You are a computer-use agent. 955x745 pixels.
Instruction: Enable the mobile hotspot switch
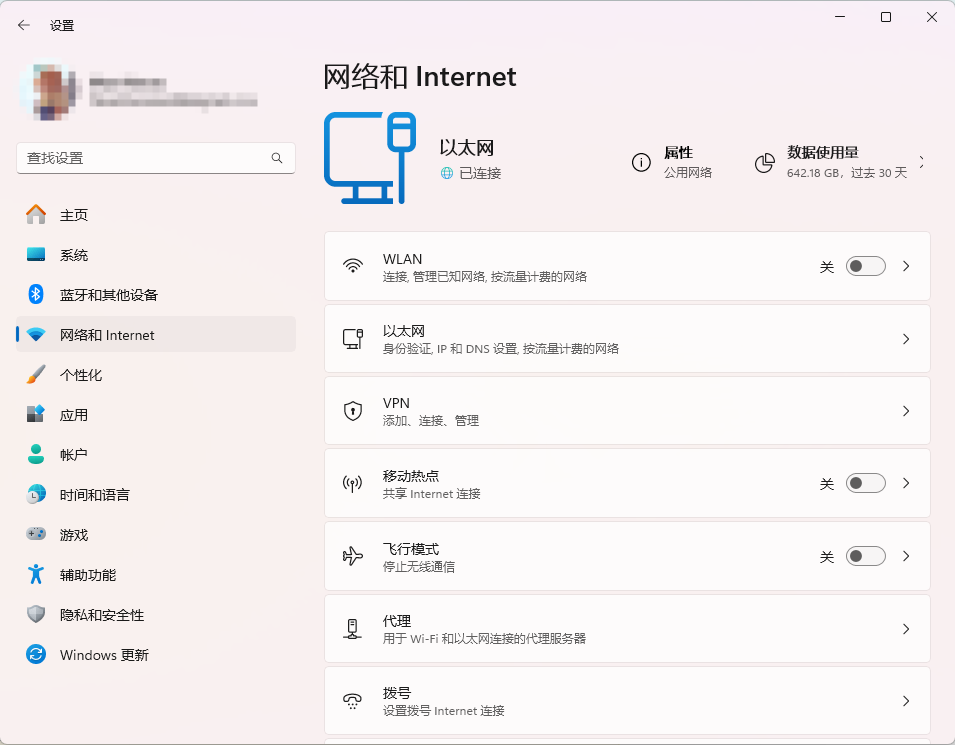pos(865,483)
